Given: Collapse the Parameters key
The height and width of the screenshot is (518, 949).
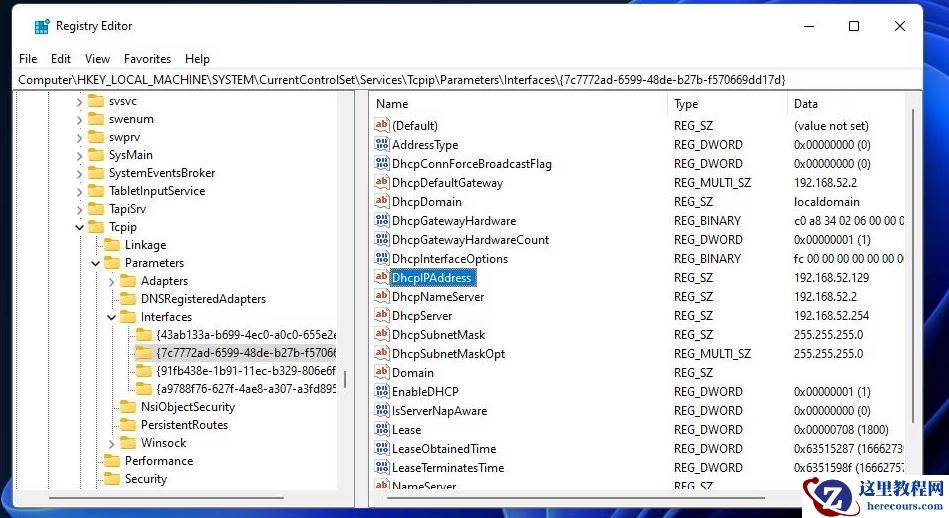Looking at the screenshot, I should [96, 263].
